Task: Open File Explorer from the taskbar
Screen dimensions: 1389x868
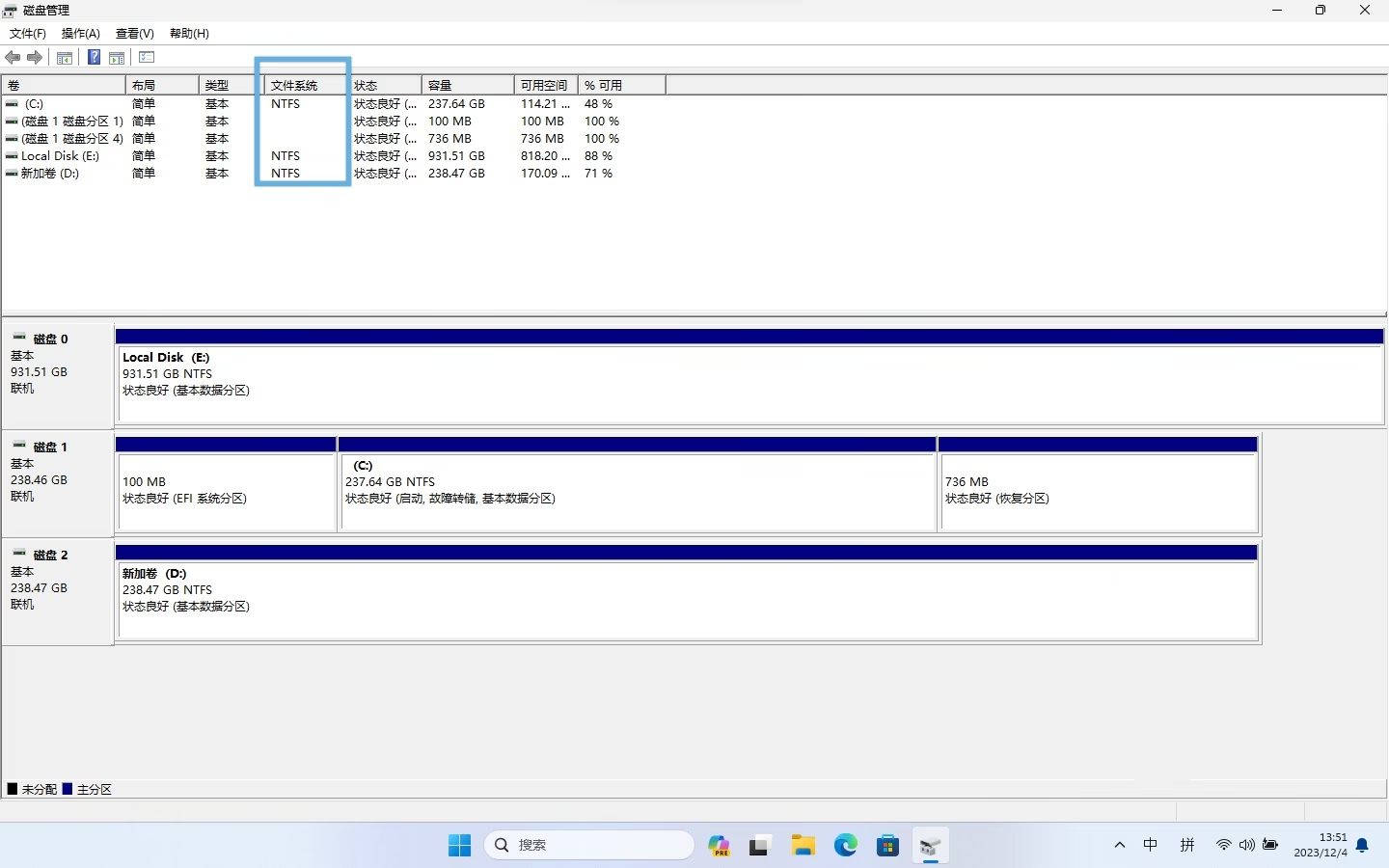Action: tap(803, 846)
